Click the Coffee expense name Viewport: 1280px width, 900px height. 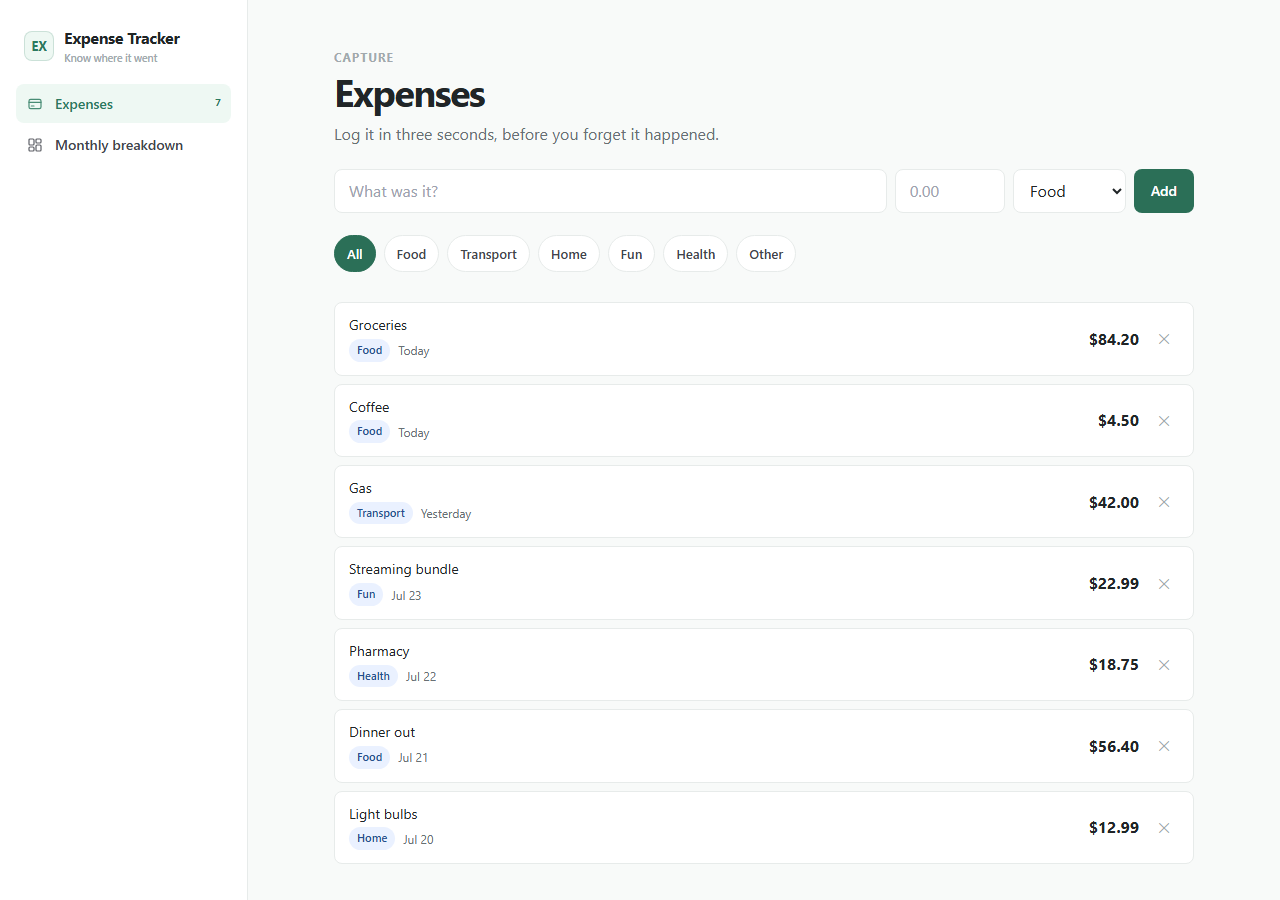[369, 407]
